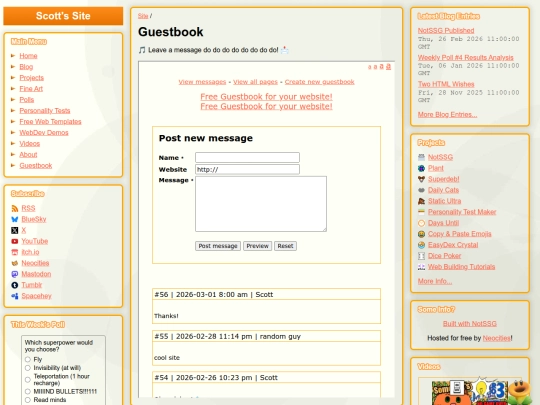540x405 pixels.
Task: Click the EasyDex Crystal icon
Action: [421, 245]
